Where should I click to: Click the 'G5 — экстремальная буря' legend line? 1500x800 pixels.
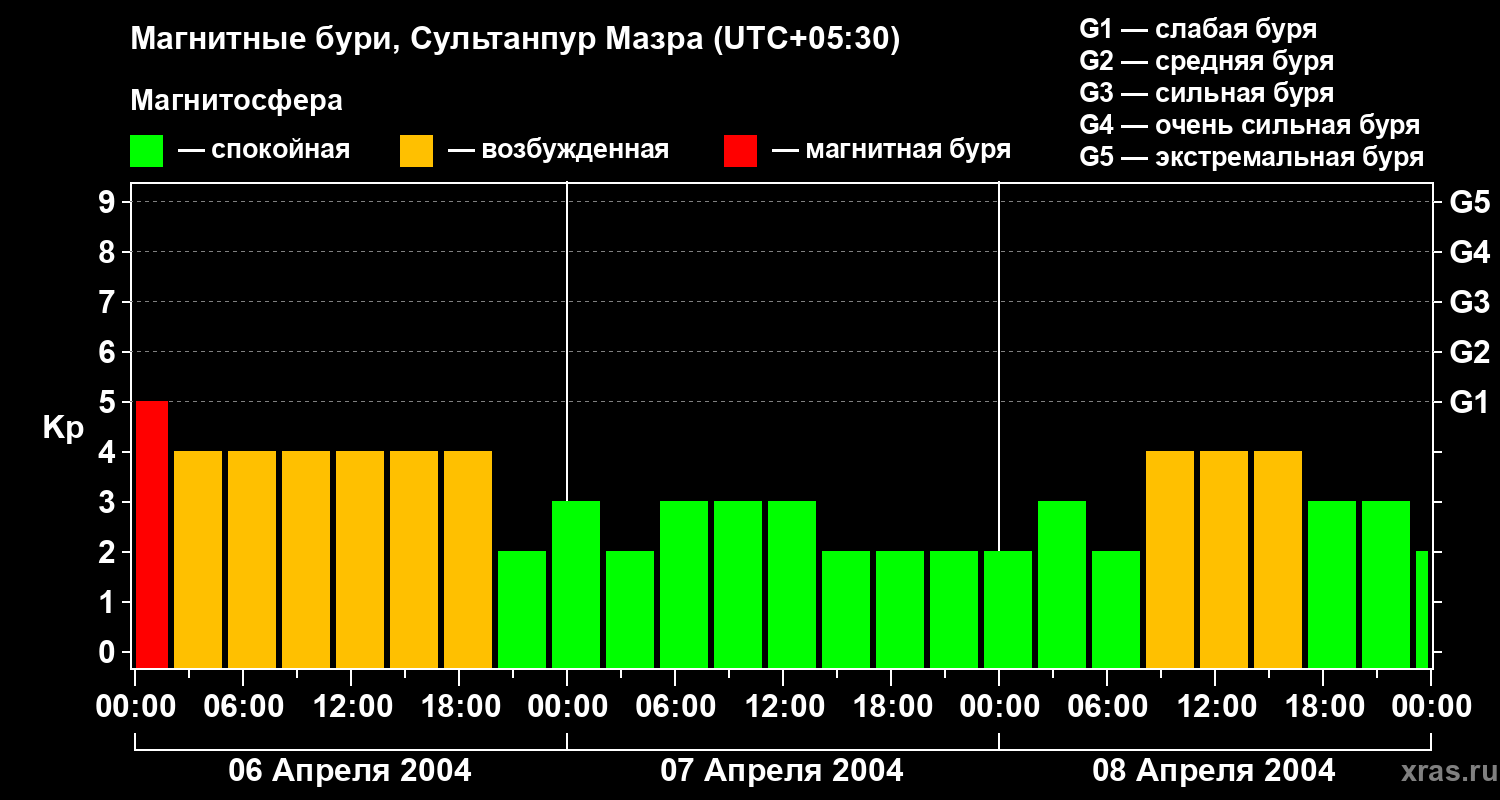point(1252,157)
